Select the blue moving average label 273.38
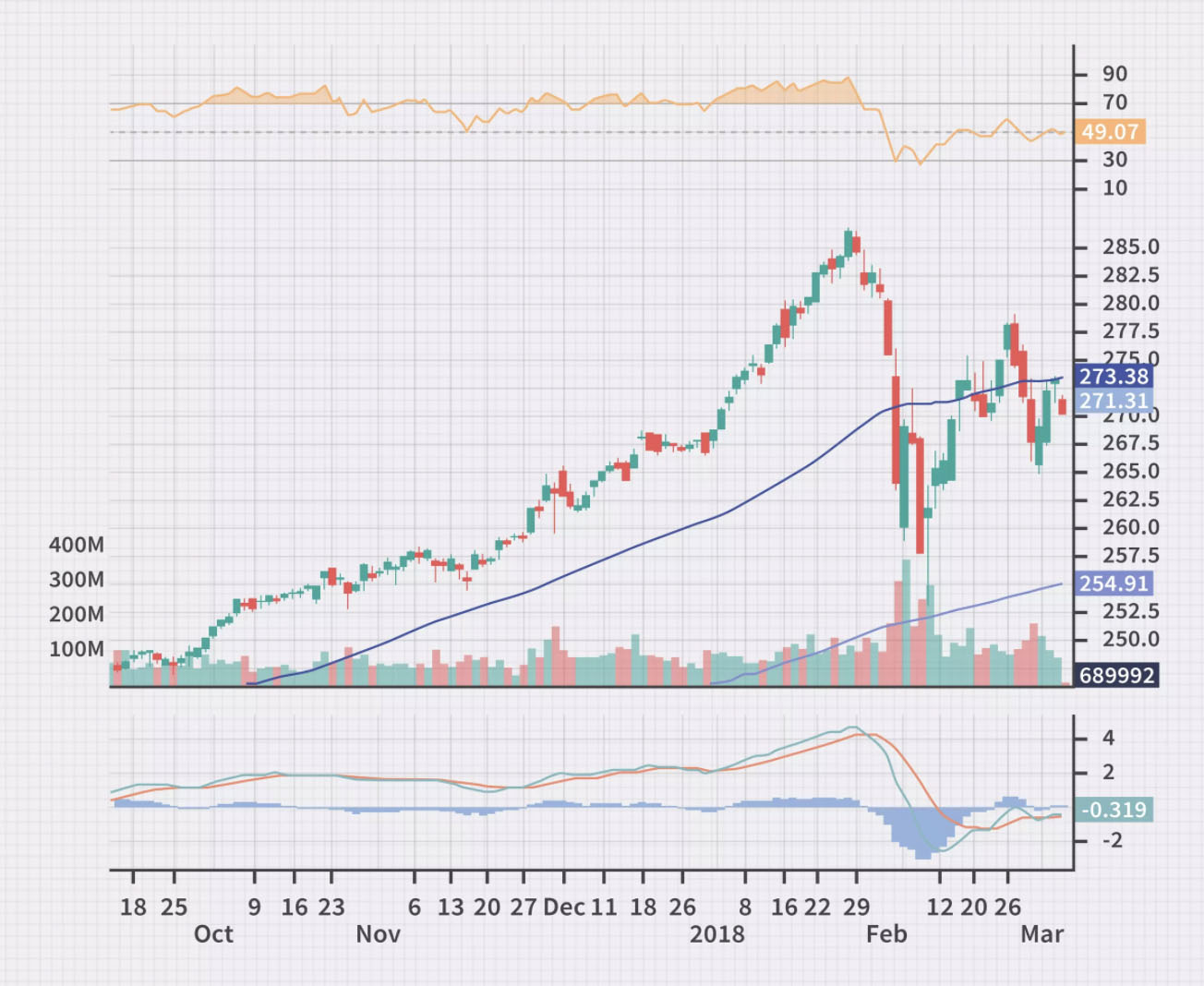The height and width of the screenshot is (986, 1204). (x=1112, y=377)
